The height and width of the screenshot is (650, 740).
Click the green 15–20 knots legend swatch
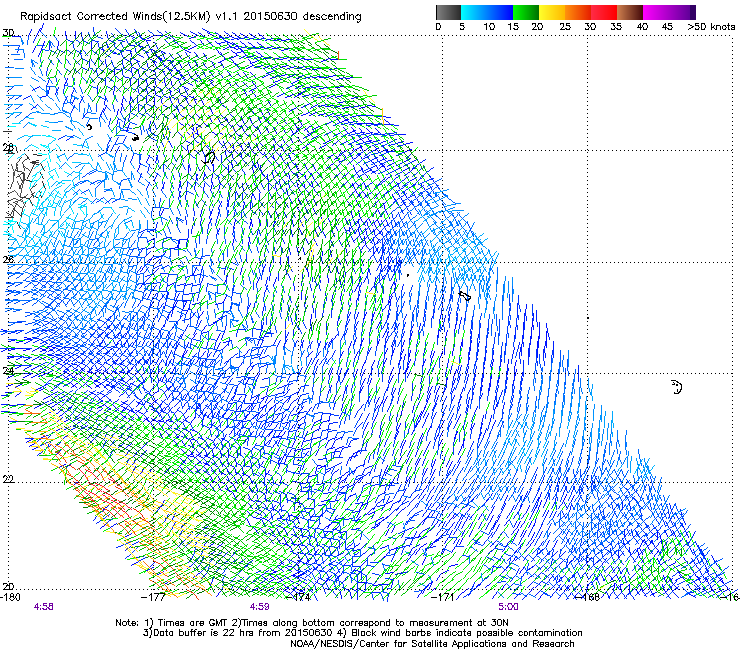point(526,12)
